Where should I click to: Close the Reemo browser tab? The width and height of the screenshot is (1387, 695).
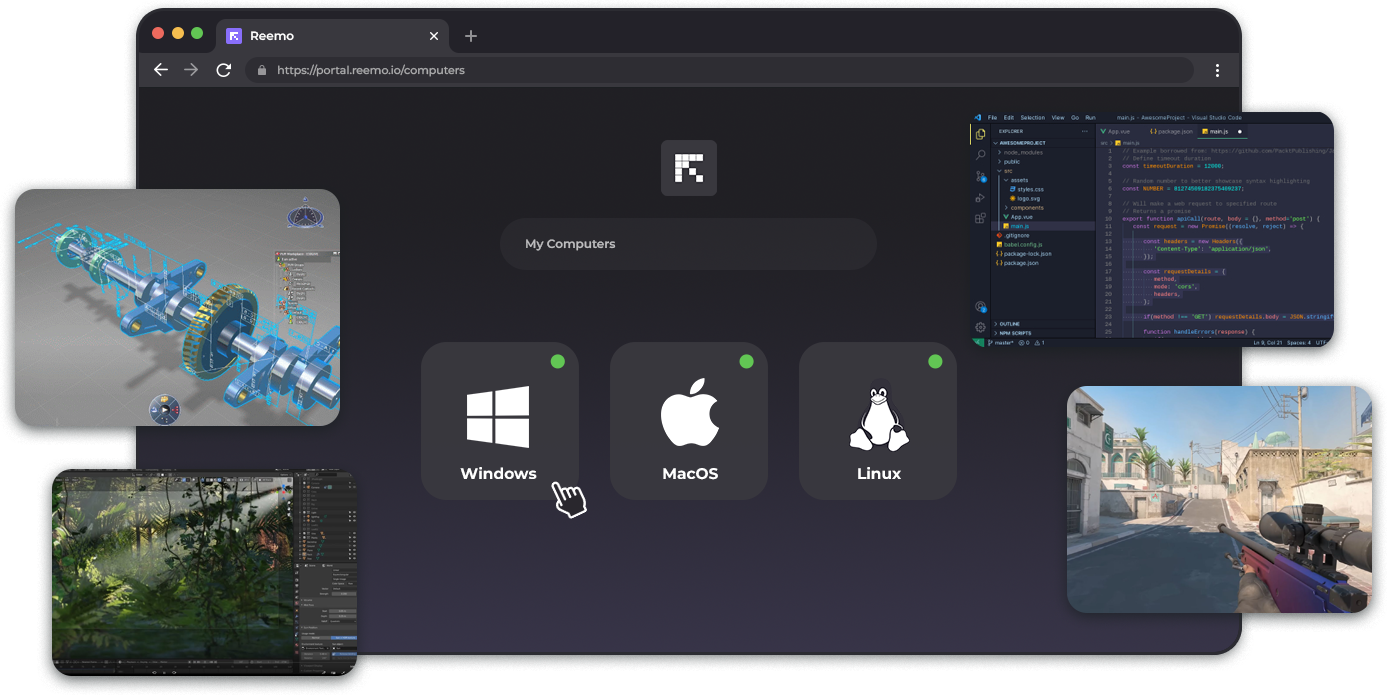[434, 36]
